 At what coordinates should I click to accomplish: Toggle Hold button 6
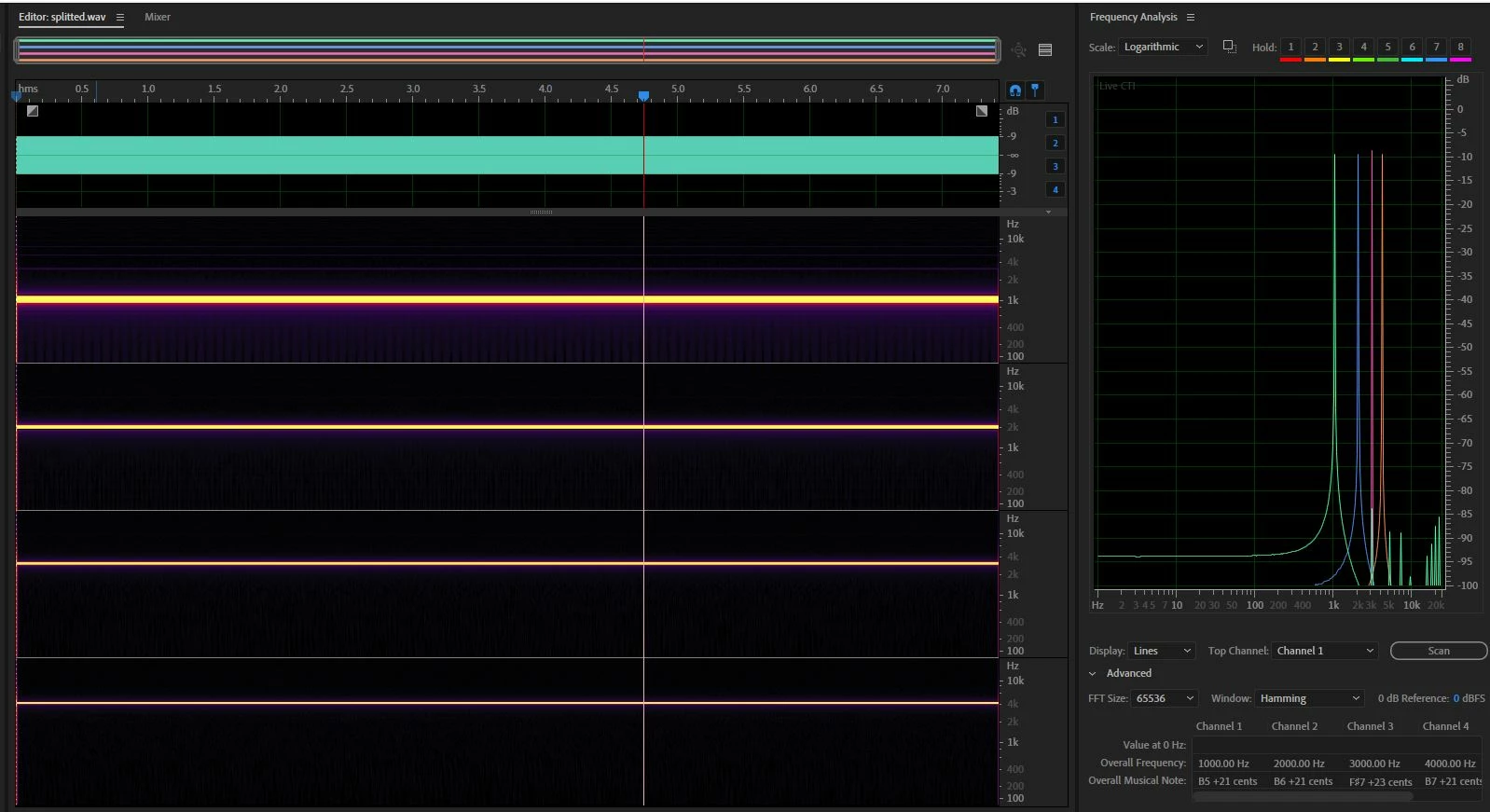(1412, 47)
